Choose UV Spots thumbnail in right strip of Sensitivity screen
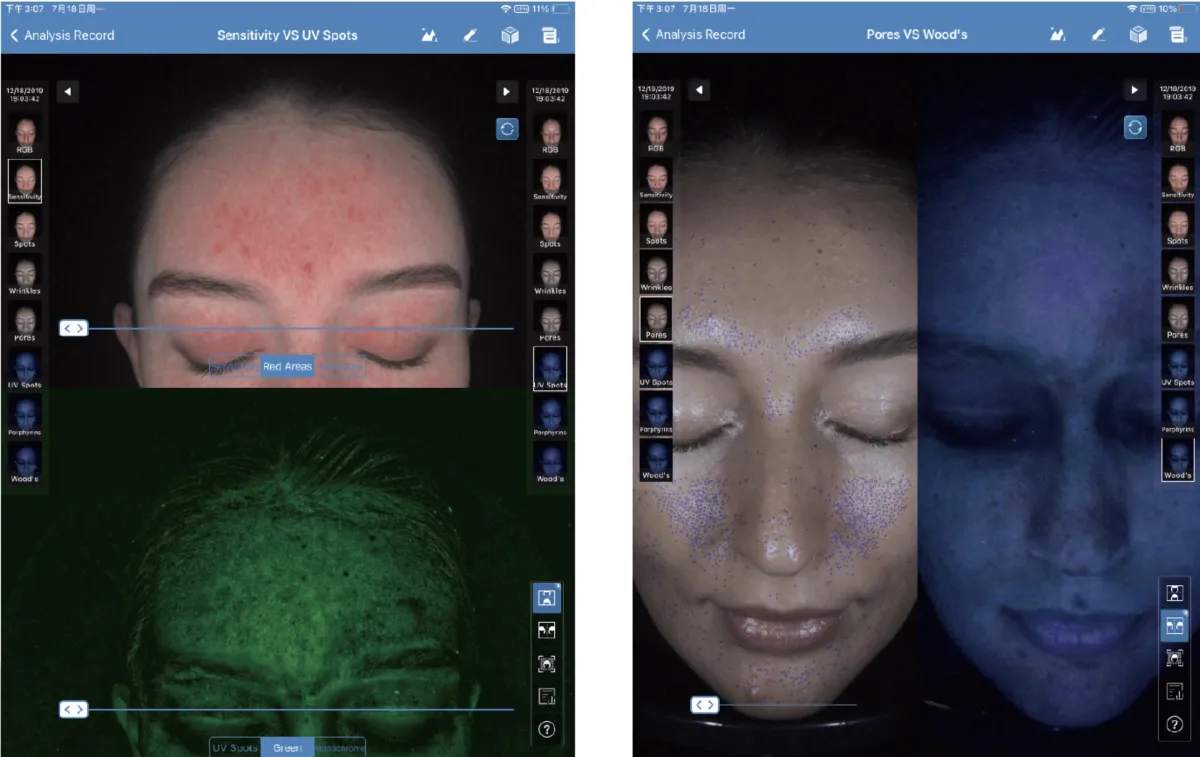This screenshot has width=1200, height=757. pos(550,369)
